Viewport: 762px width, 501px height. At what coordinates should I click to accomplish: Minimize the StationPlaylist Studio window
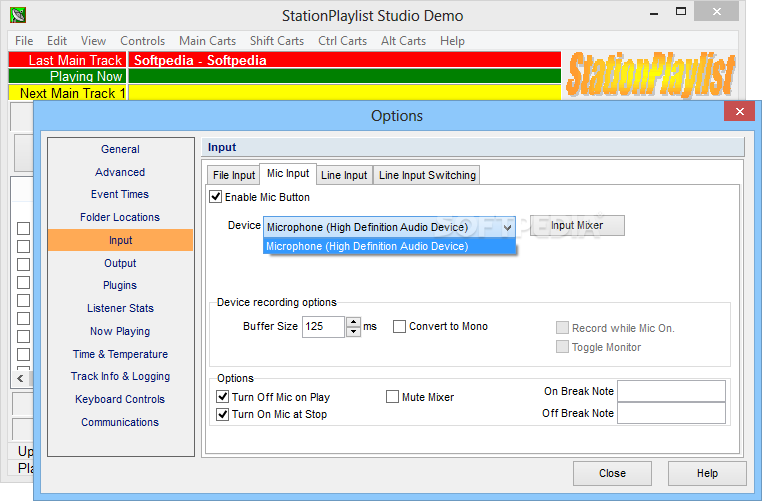coord(654,14)
